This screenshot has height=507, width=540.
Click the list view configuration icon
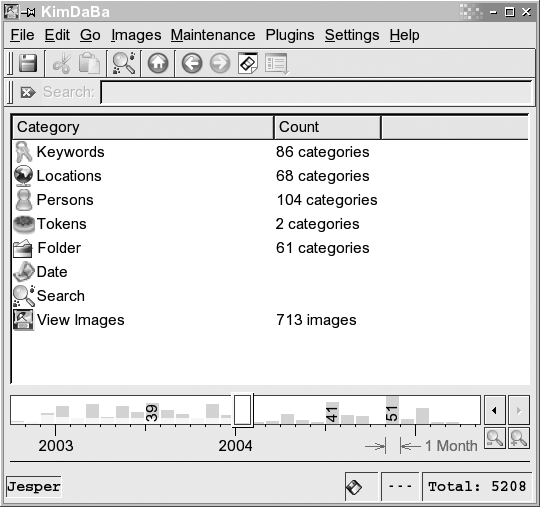pos(277,64)
